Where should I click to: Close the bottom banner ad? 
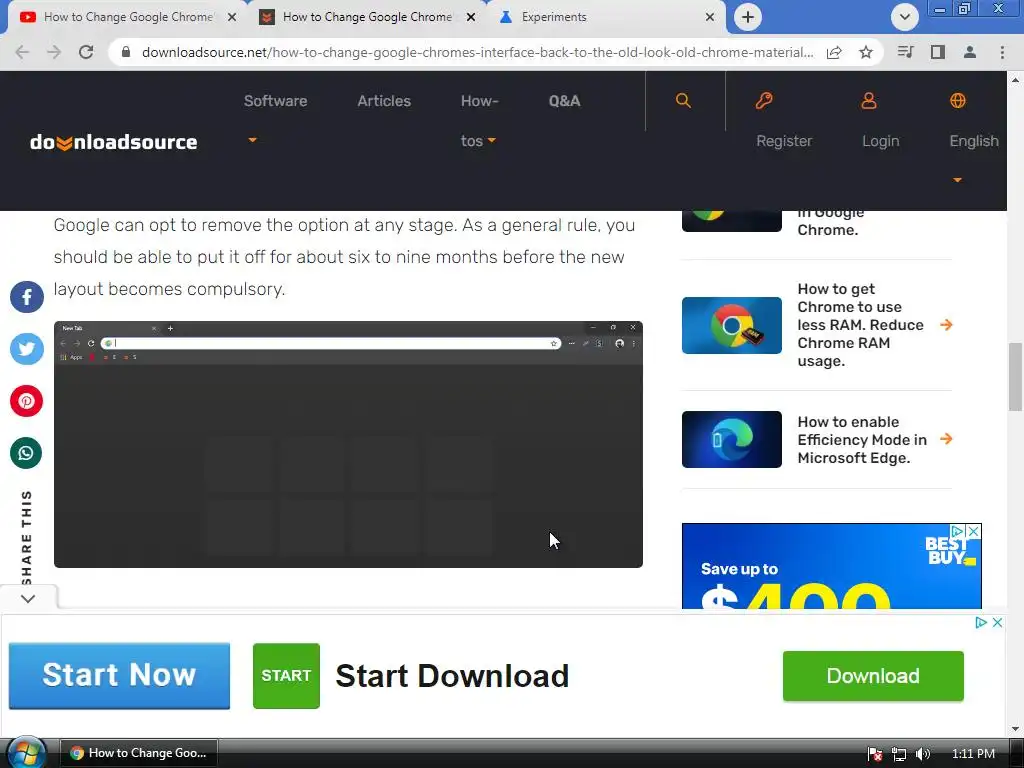click(x=997, y=622)
